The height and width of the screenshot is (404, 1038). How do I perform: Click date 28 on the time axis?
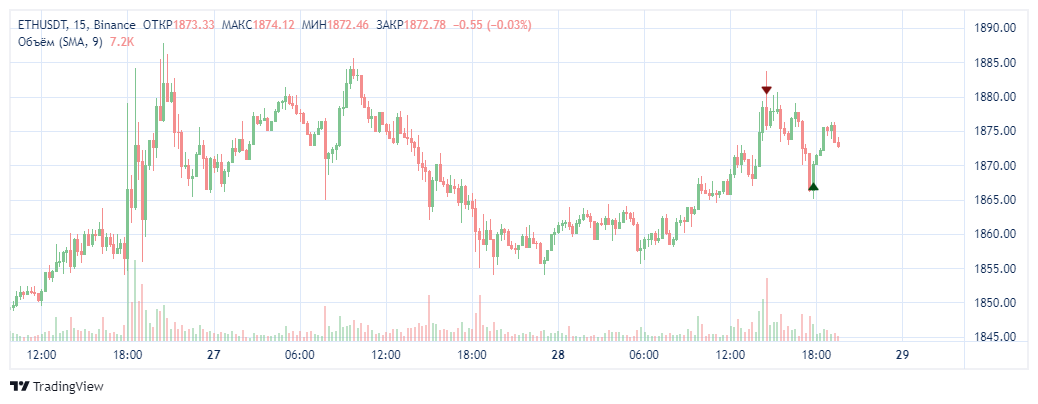557,355
